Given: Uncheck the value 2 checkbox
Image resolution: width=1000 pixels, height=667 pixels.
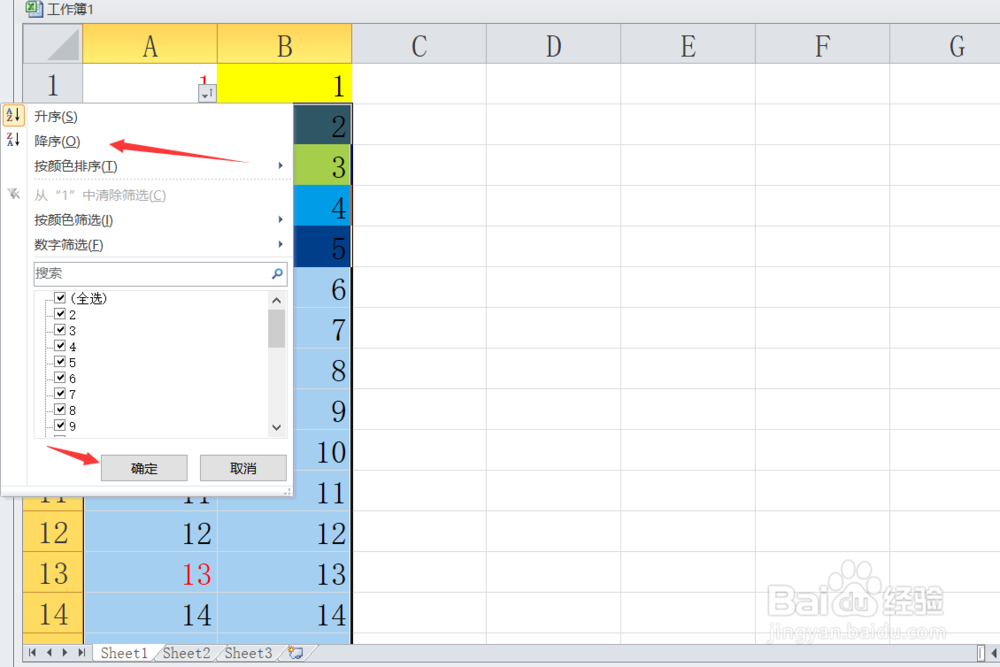Looking at the screenshot, I should (x=60, y=314).
